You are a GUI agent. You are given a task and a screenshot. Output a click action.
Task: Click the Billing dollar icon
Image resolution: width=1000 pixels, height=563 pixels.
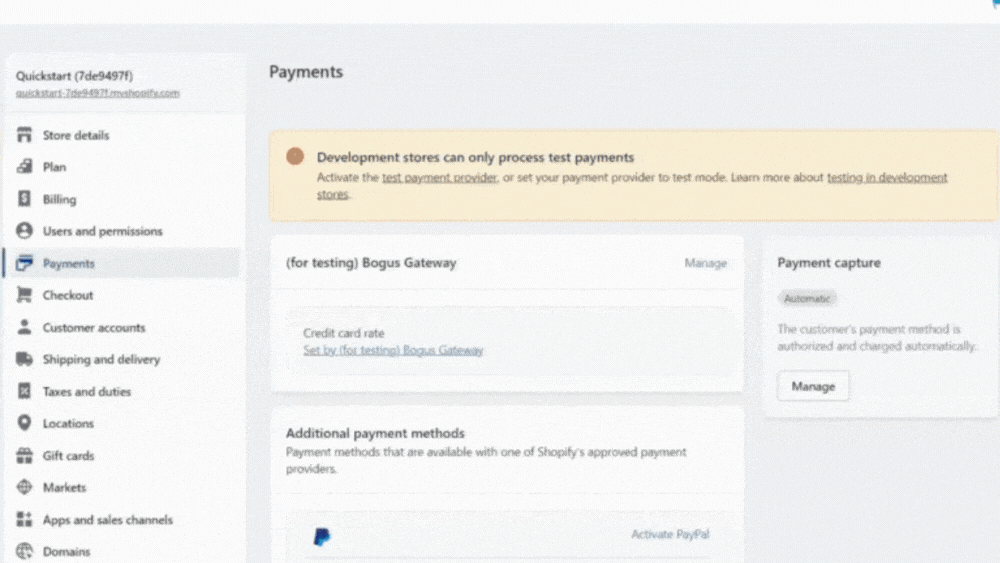[x=24, y=198]
